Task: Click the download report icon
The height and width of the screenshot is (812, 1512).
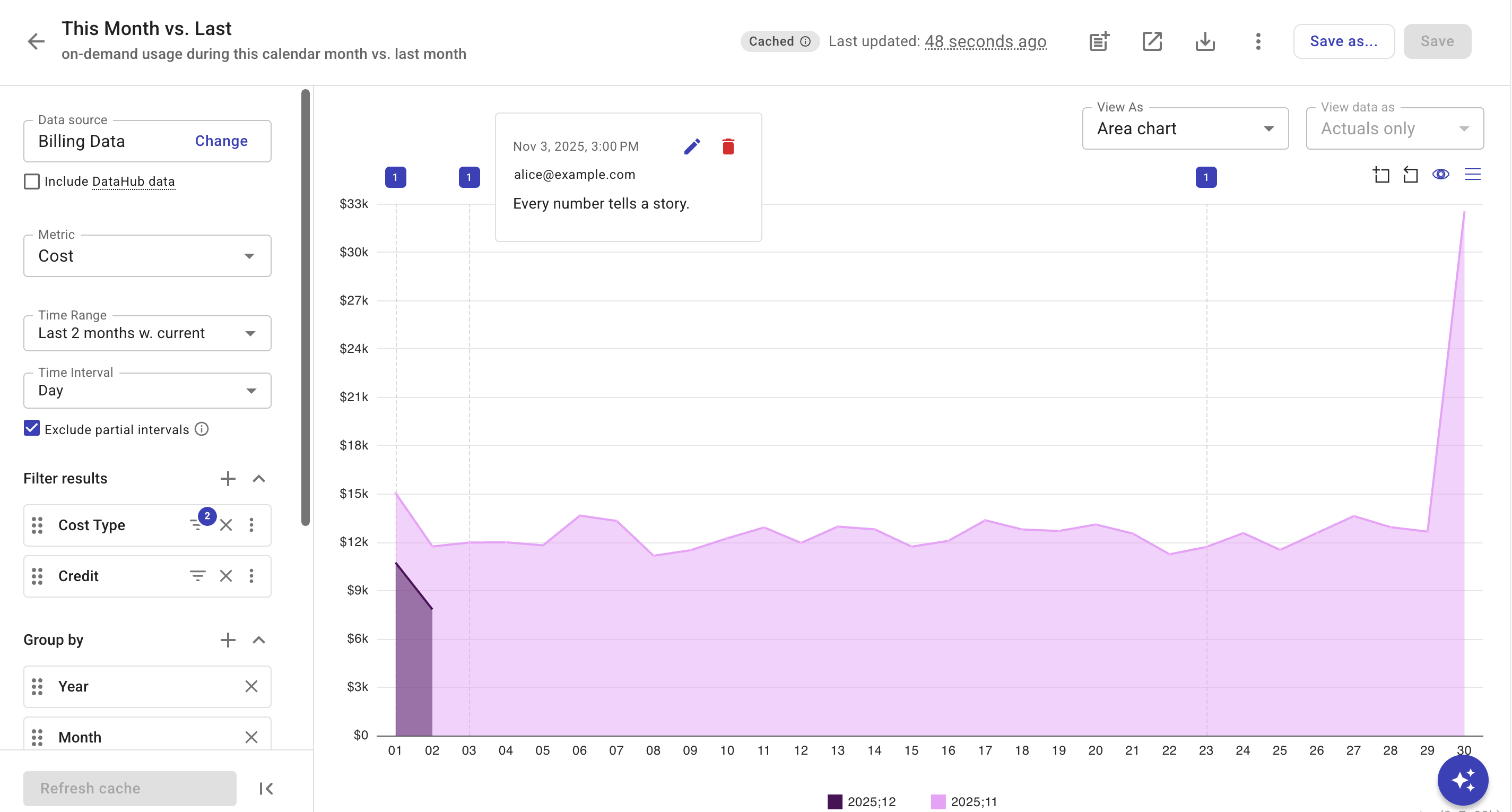Action: (x=1204, y=41)
